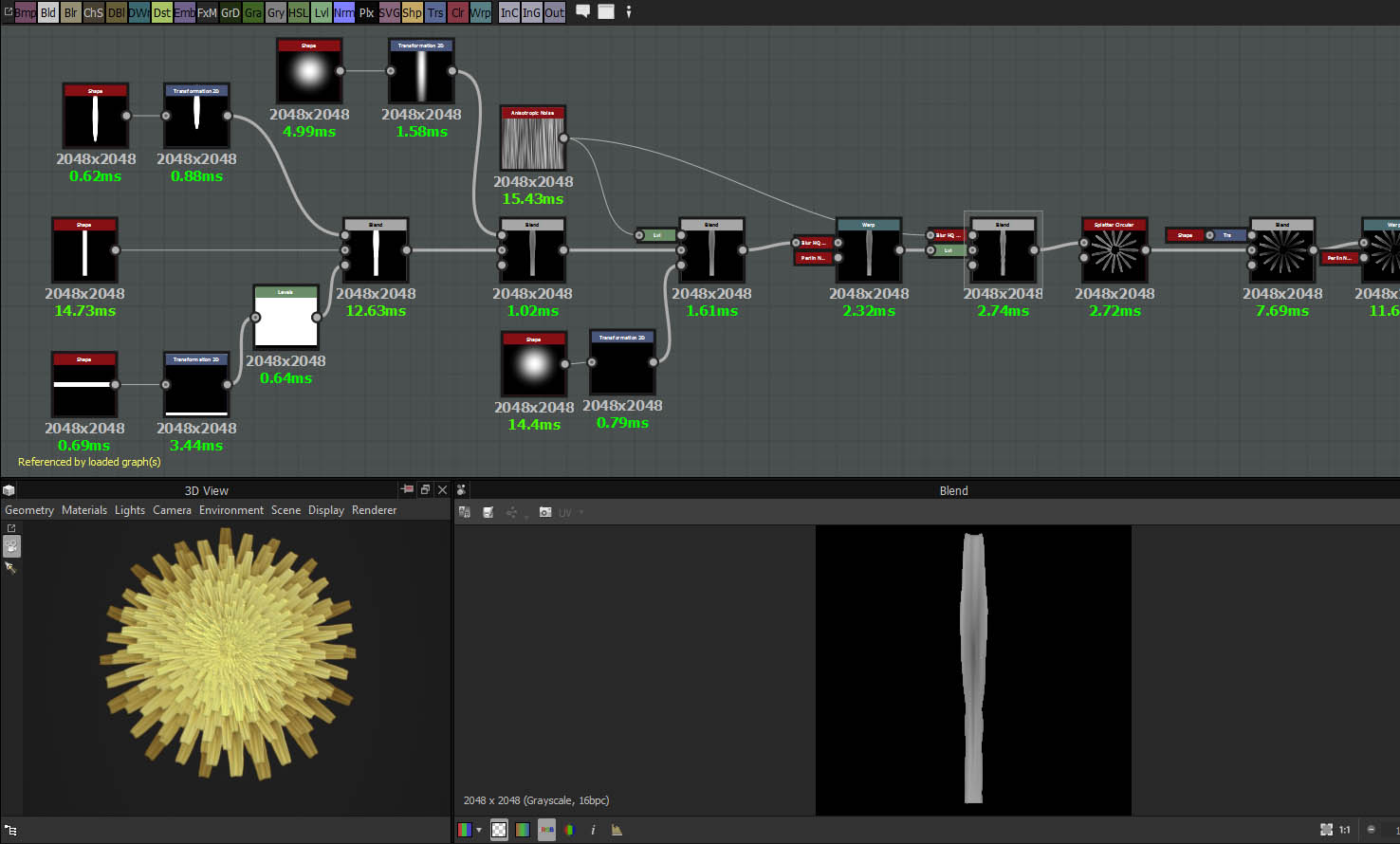Add a frame using the frame icon
The width and height of the screenshot is (1400, 844).
coord(606,12)
